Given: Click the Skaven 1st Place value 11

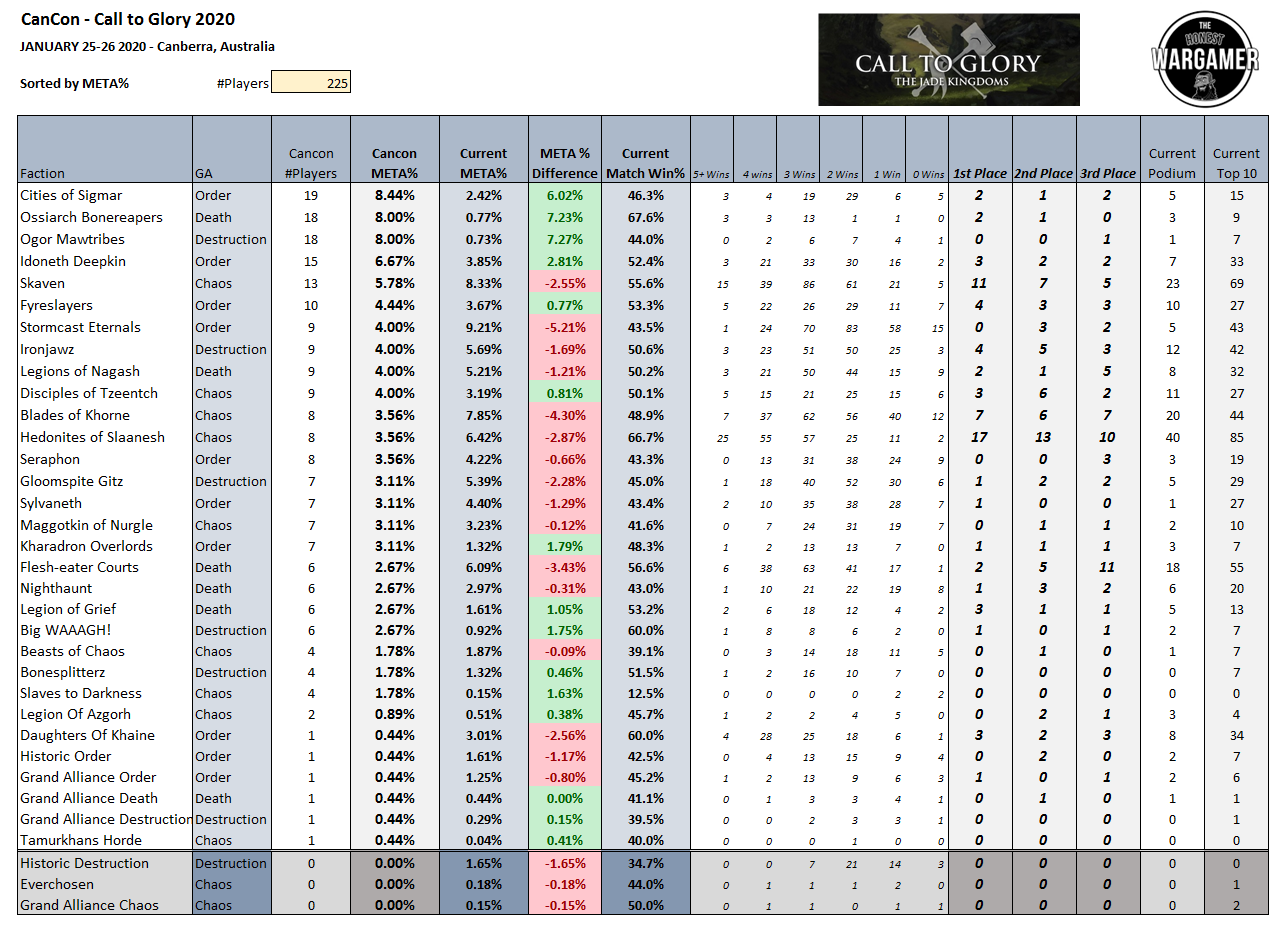Looking at the screenshot, I should click(979, 283).
